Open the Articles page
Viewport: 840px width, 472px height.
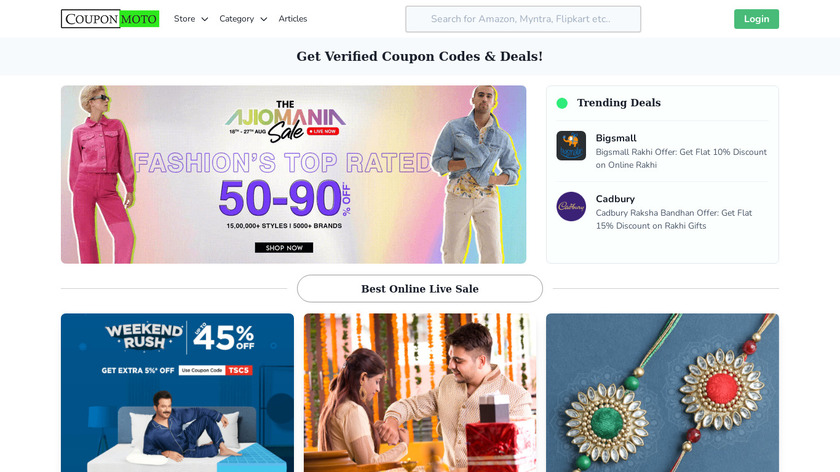(x=292, y=19)
